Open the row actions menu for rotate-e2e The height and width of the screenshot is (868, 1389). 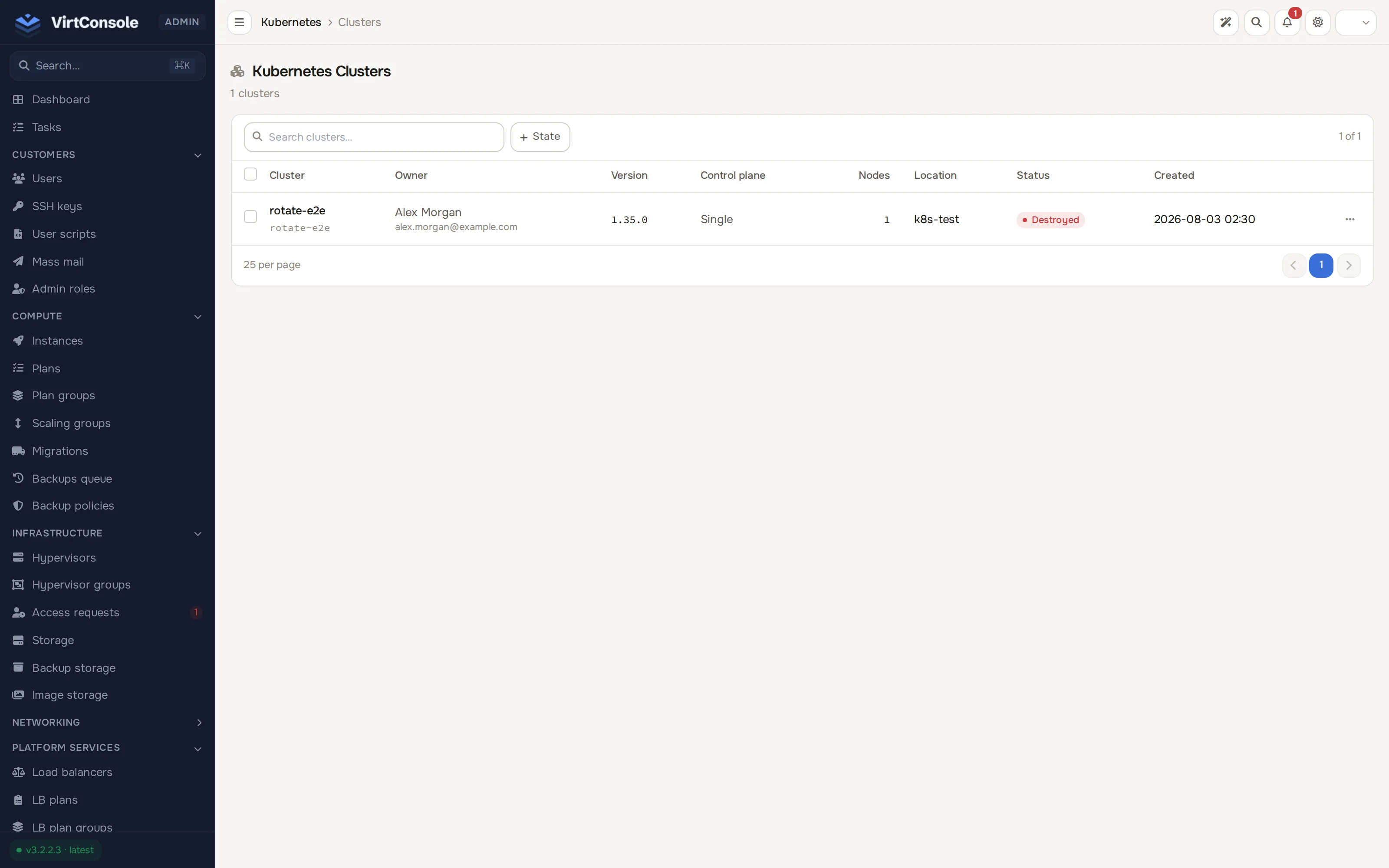pos(1350,219)
